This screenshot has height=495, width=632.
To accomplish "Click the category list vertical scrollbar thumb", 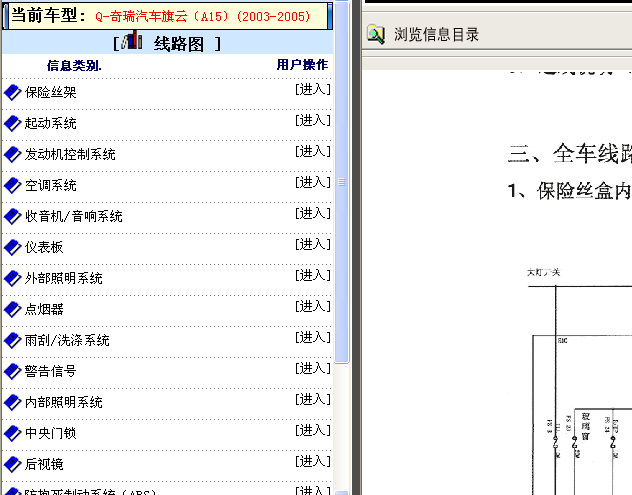I will point(341,182).
